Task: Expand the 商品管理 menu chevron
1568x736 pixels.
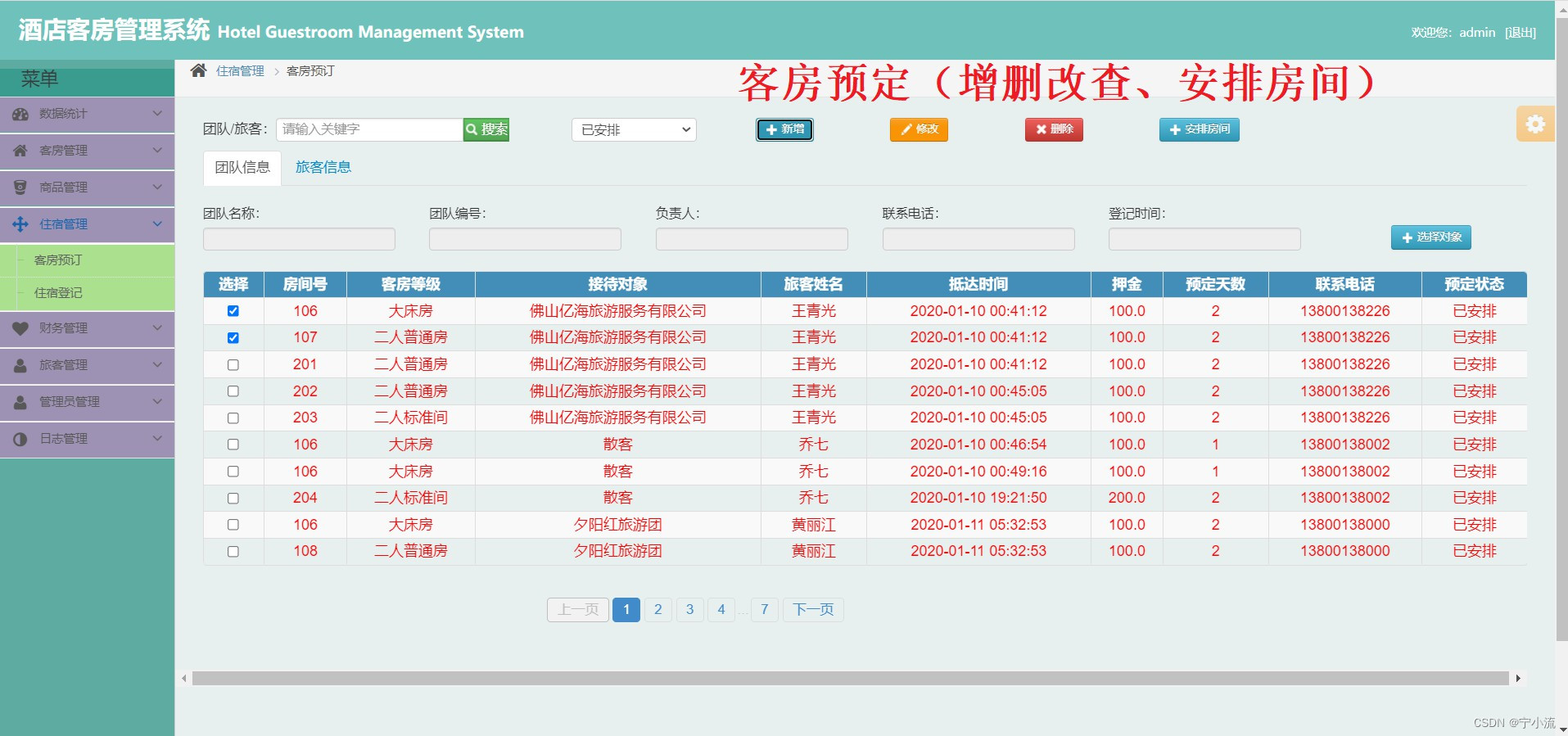Action: point(157,187)
